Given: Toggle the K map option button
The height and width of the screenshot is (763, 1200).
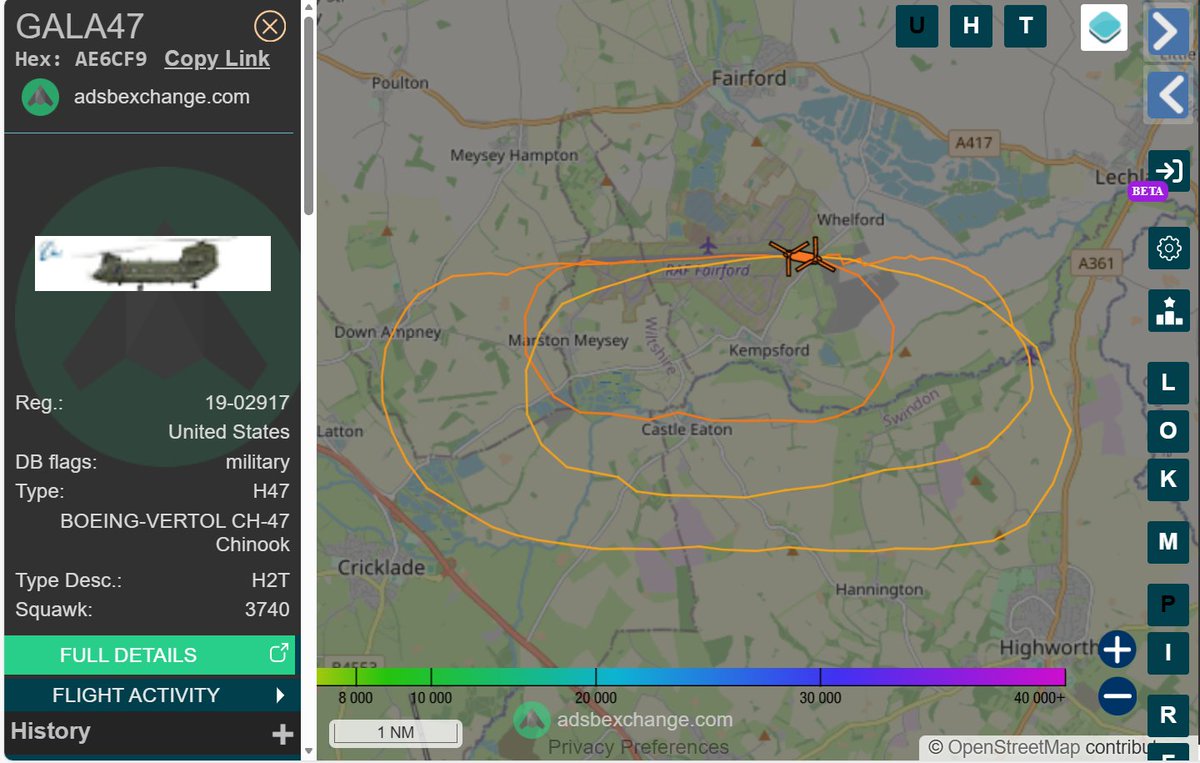Looking at the screenshot, I should point(1168,479).
